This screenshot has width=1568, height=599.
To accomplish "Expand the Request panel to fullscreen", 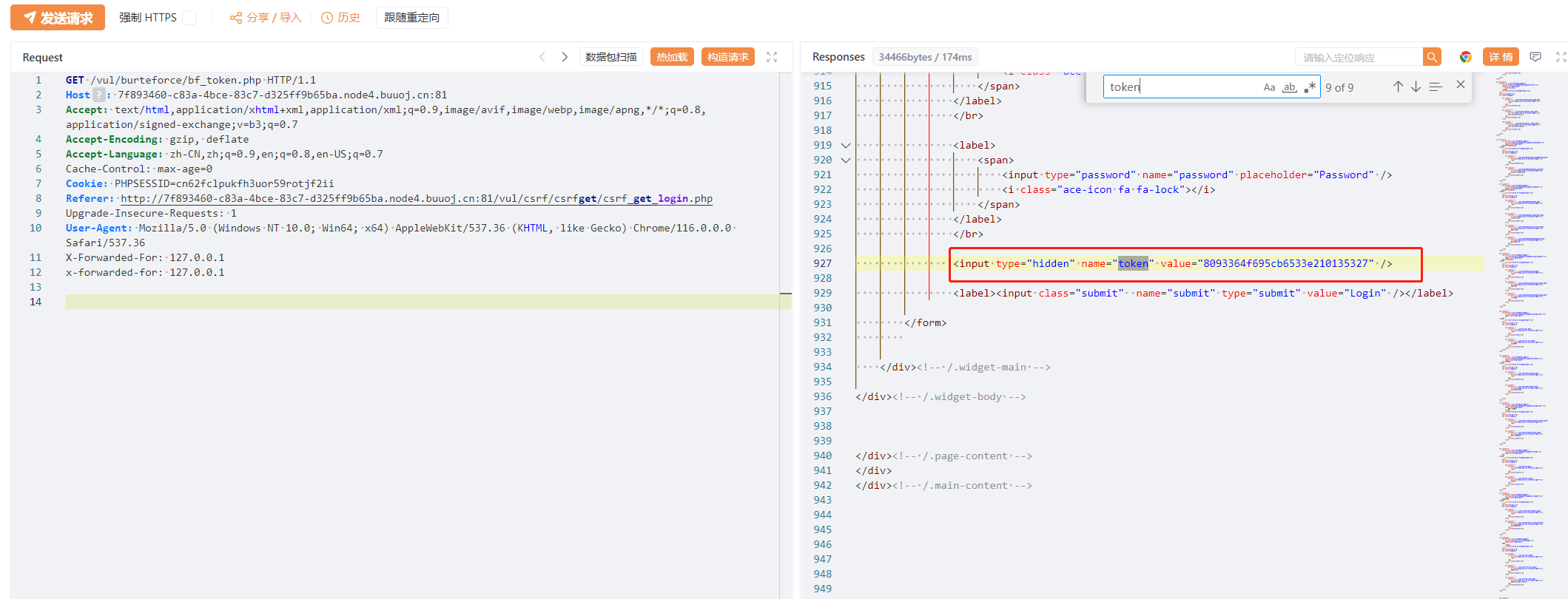I will tap(772, 57).
